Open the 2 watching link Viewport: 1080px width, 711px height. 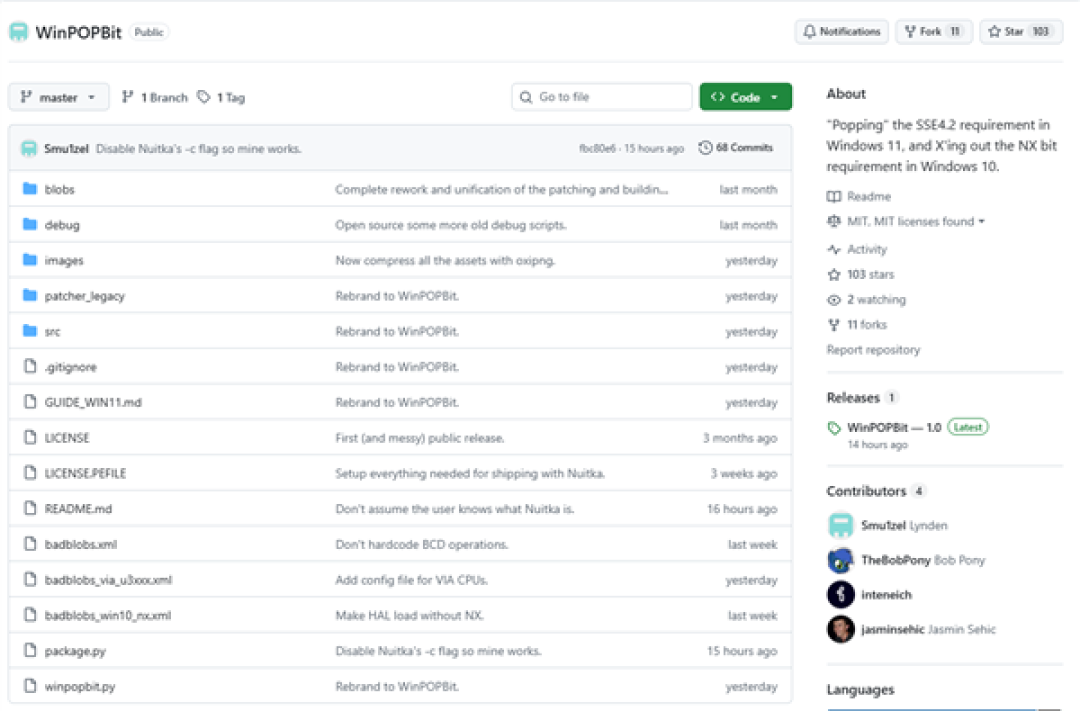[x=876, y=300]
